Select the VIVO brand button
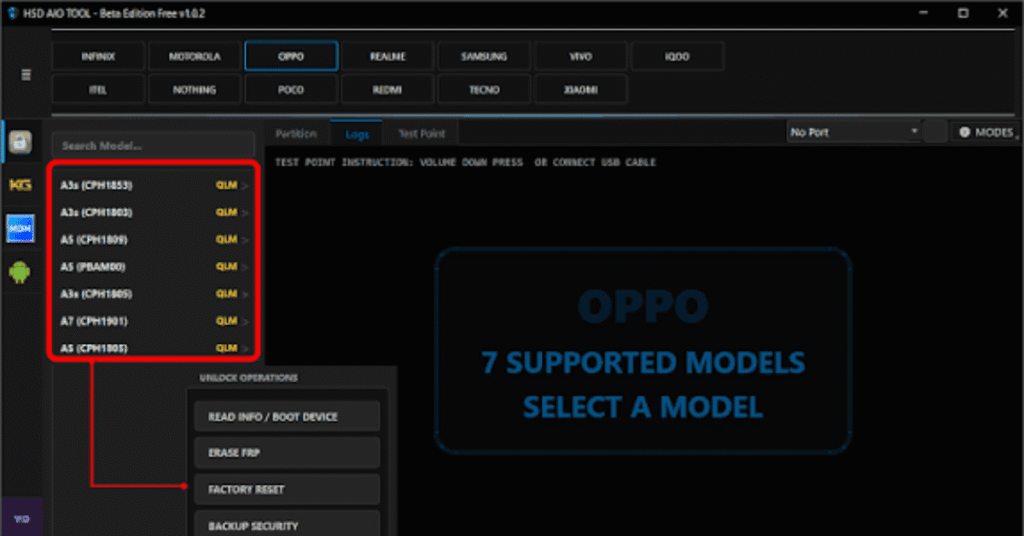Viewport: 1024px width, 536px height. coord(581,56)
